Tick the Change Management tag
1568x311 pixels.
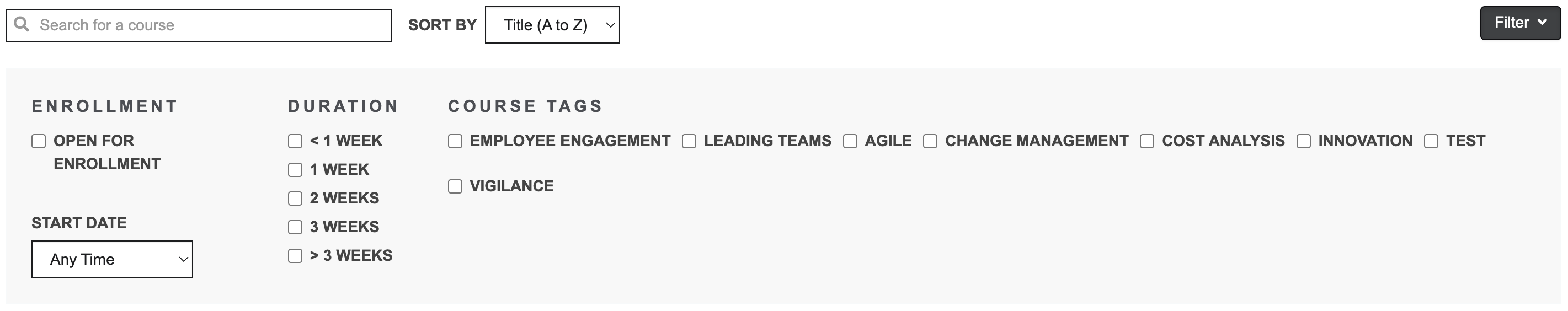coord(930,141)
